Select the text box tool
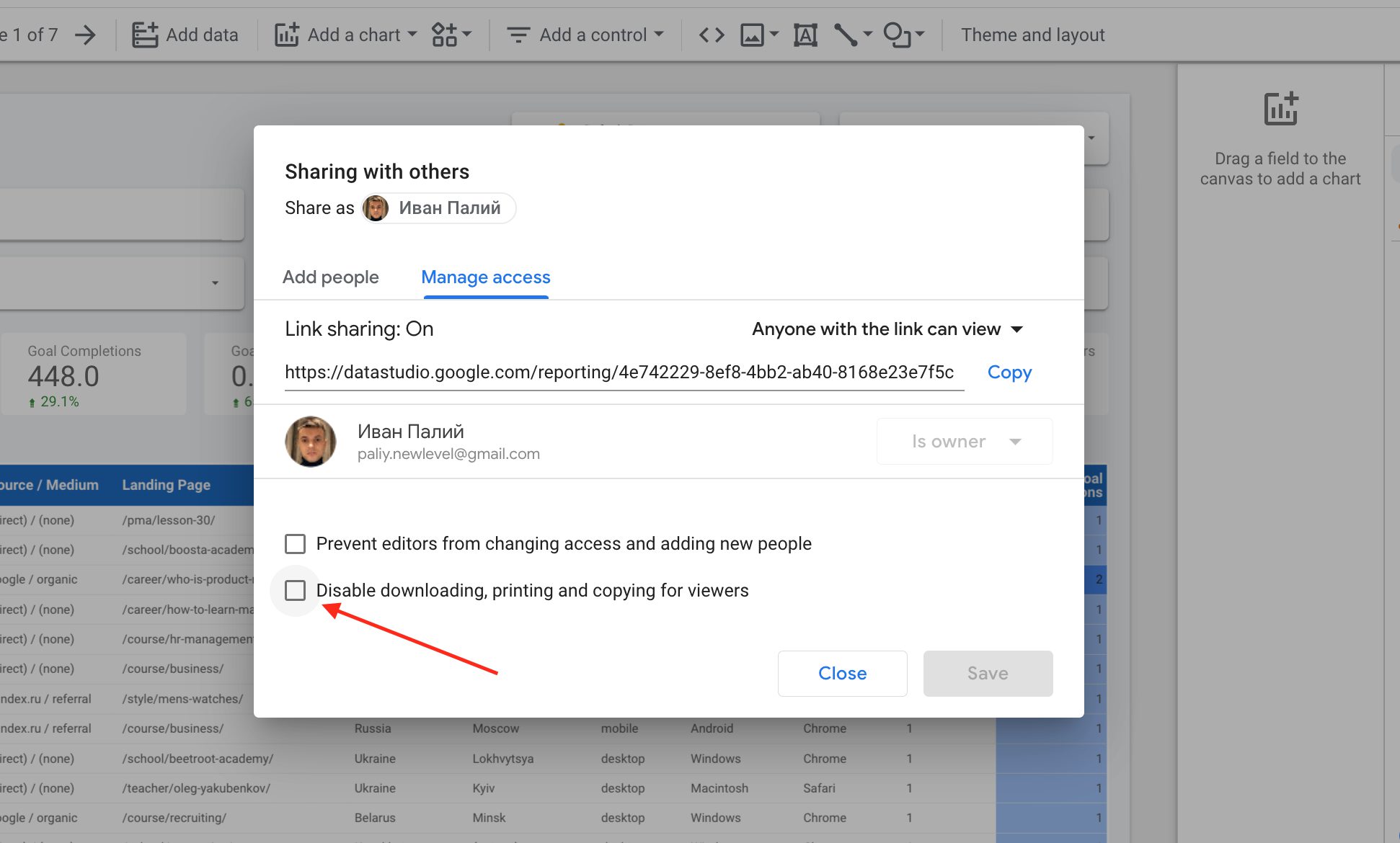Viewport: 1400px width, 843px height. (805, 34)
